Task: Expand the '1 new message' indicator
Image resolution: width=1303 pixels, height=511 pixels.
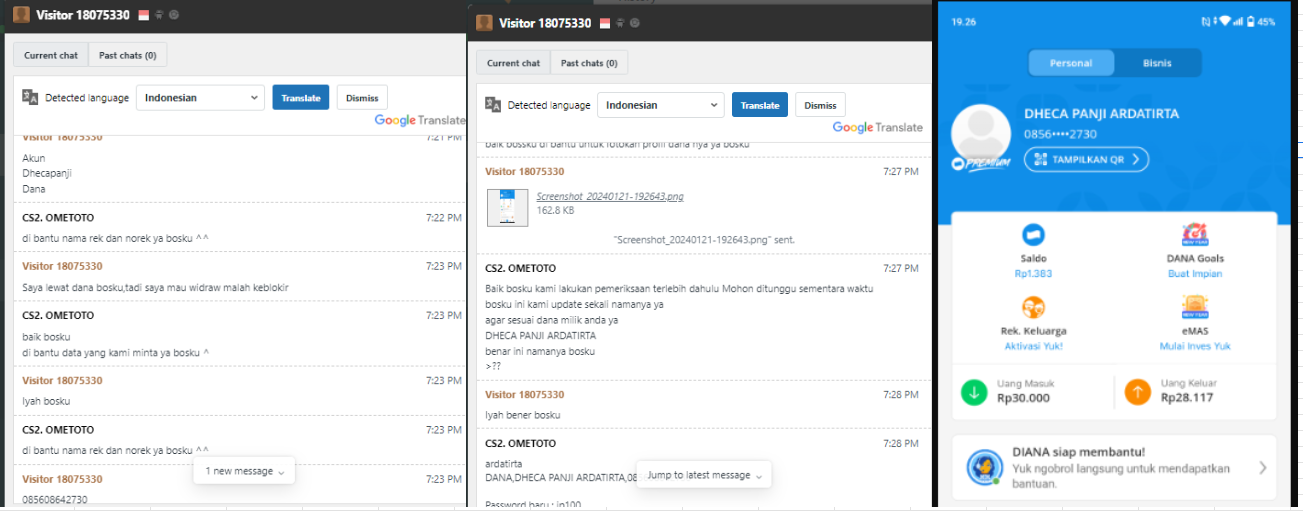Action: (x=244, y=471)
